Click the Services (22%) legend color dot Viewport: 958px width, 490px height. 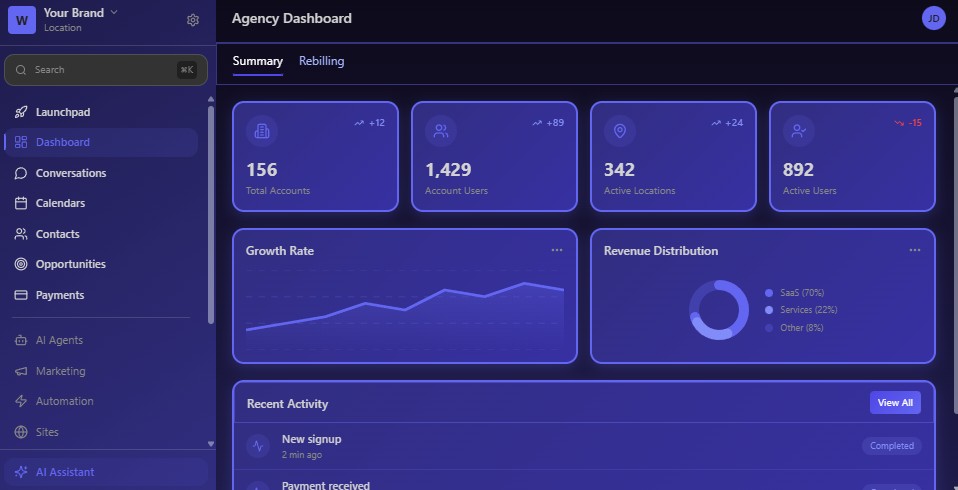point(769,310)
